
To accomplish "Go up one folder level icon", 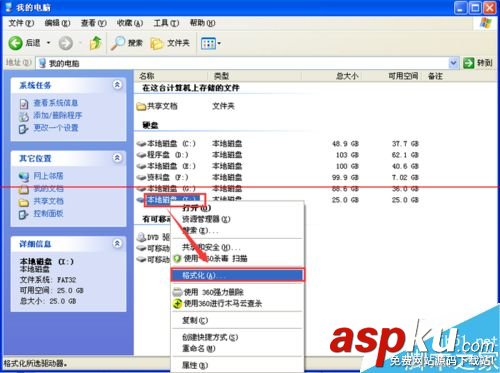I will click(96, 43).
